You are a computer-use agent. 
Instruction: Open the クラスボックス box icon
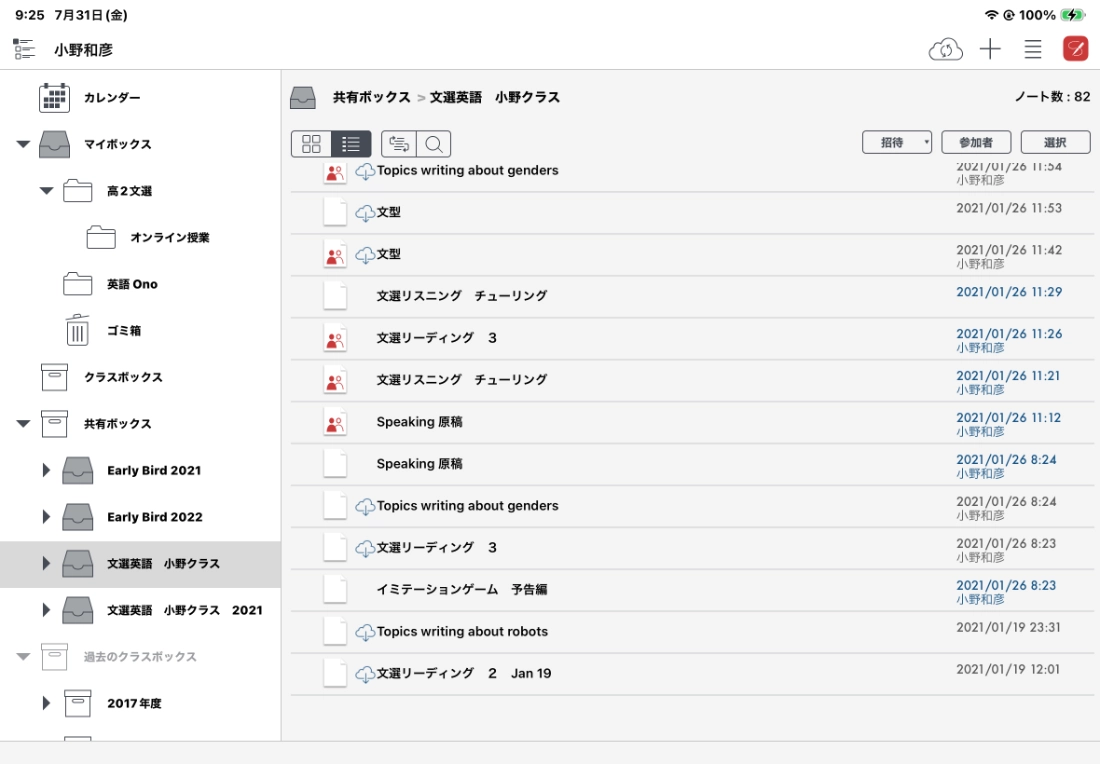(x=54, y=377)
